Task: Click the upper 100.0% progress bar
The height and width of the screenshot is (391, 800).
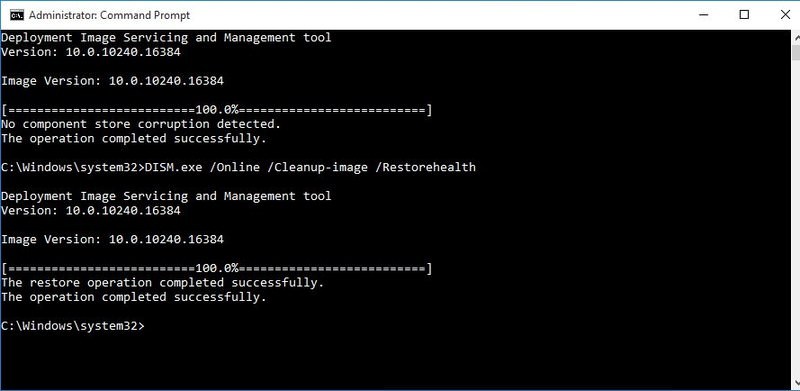Action: 217,110
